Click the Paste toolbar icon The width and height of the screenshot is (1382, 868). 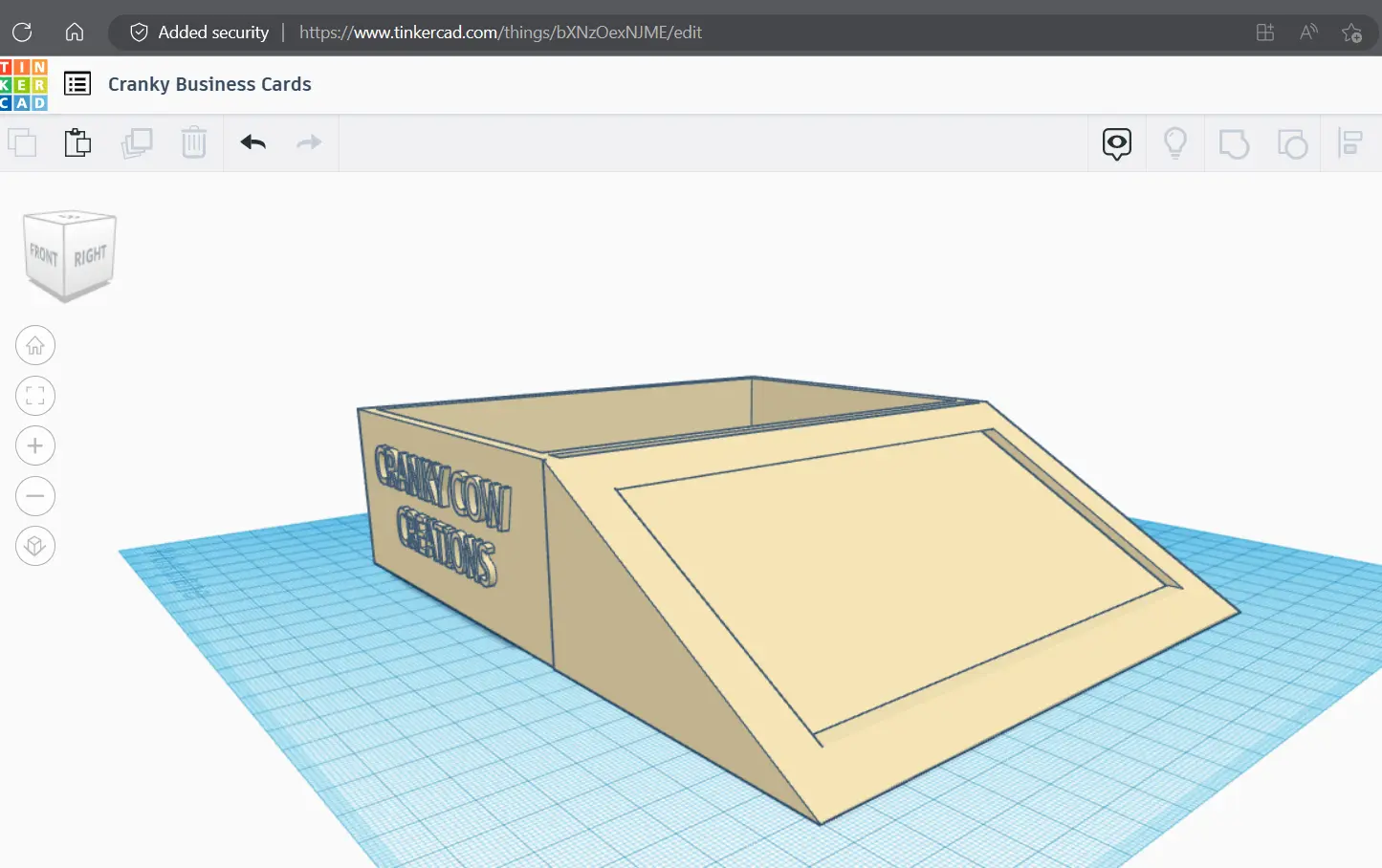77,143
